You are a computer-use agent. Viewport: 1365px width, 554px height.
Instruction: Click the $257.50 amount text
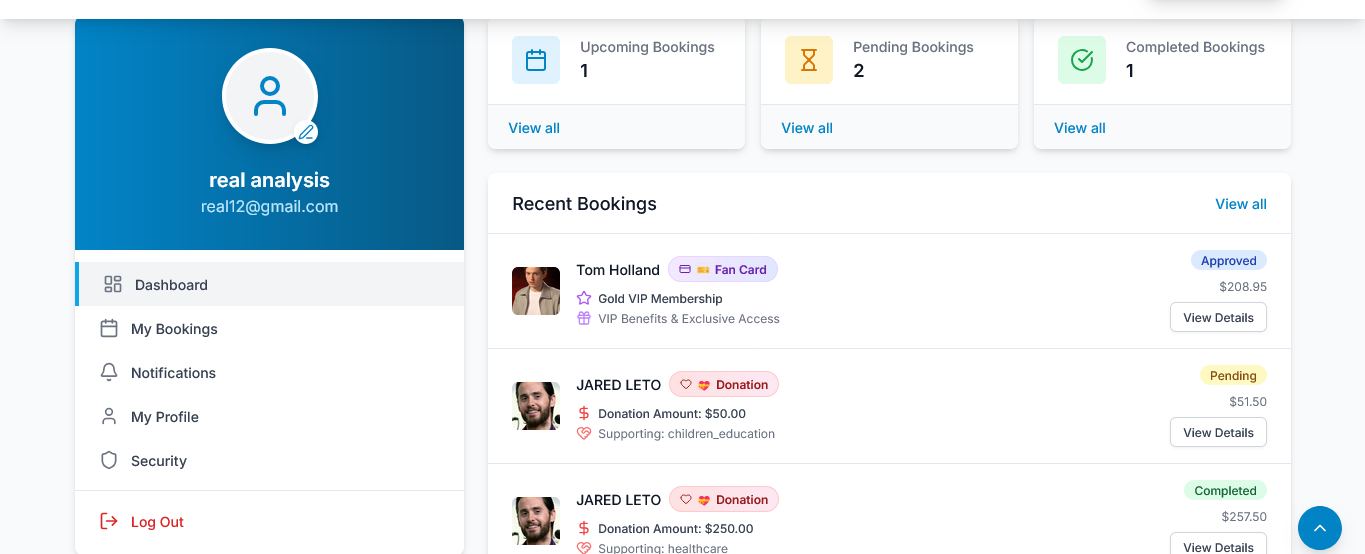(1244, 516)
